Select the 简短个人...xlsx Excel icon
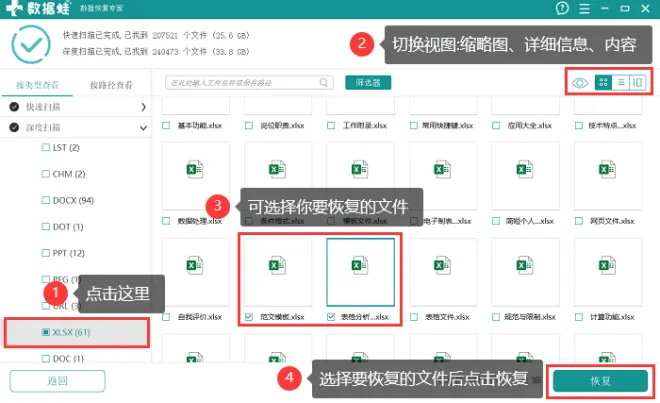 (x=525, y=169)
